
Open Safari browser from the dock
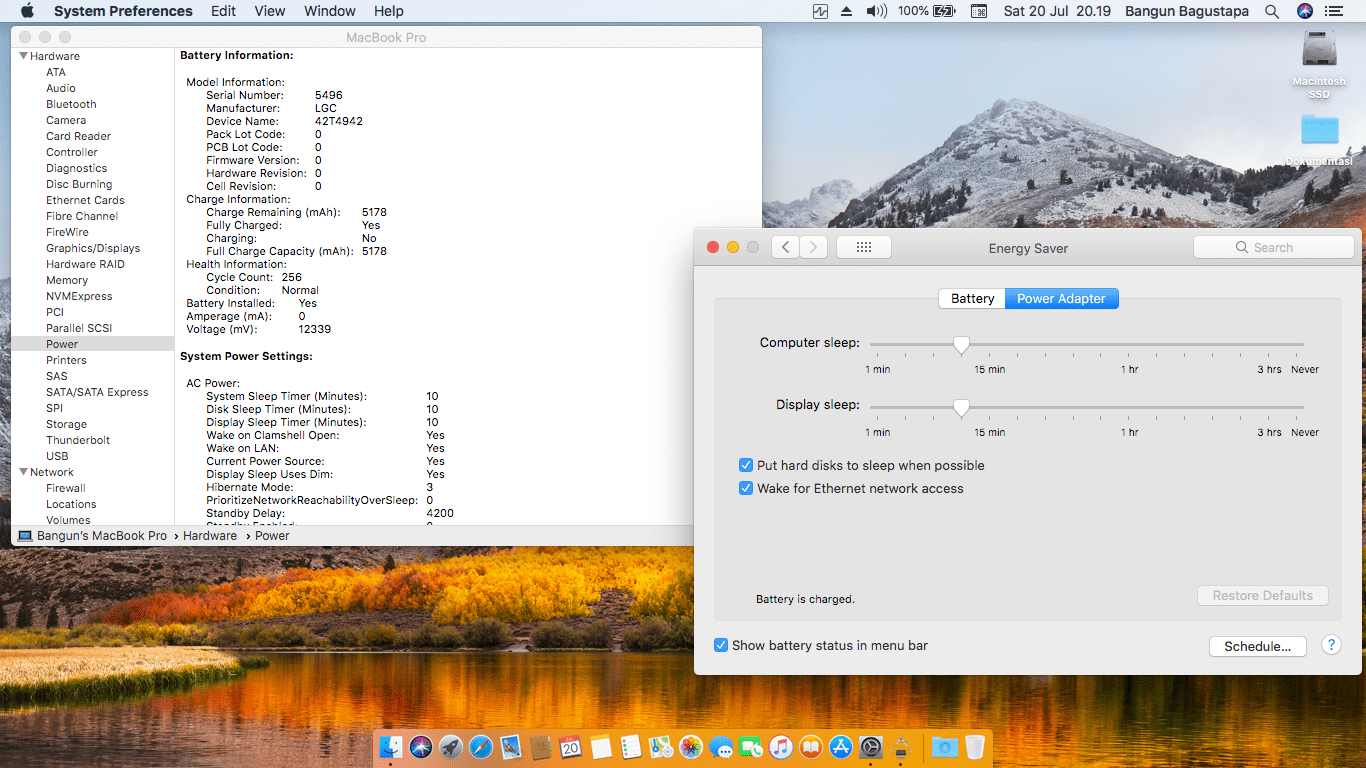(x=481, y=747)
